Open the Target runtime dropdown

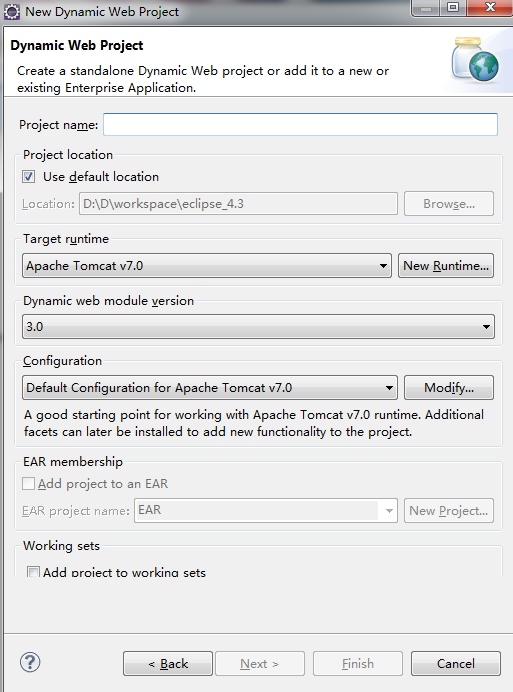[207, 266]
